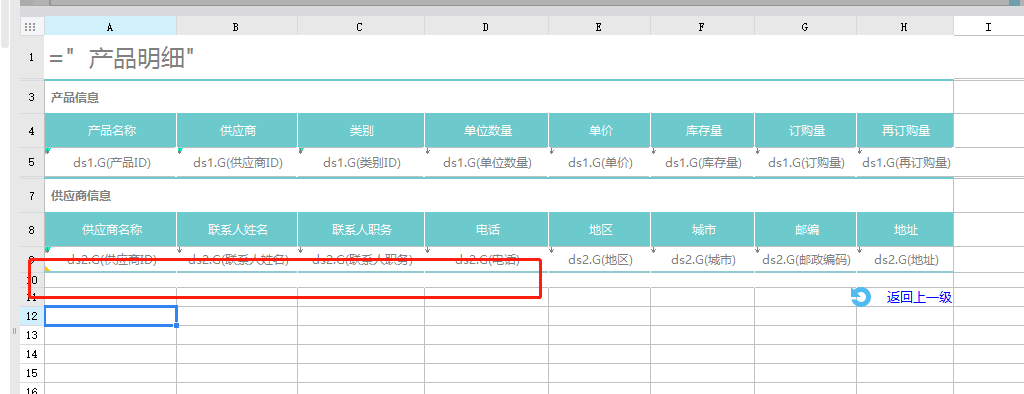Image resolution: width=1024 pixels, height=394 pixels.
Task: Click the 产品信息 section cell
Action: pos(498,97)
